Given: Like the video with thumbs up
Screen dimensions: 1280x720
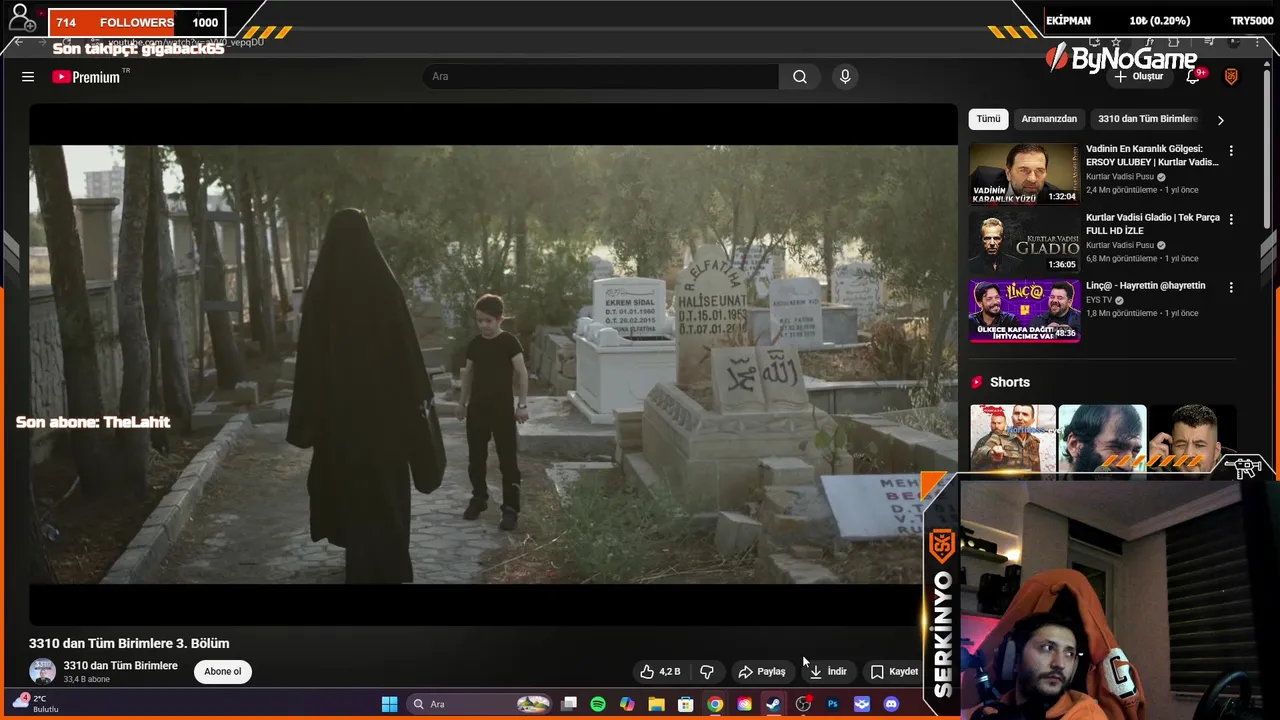Looking at the screenshot, I should [x=660, y=672].
